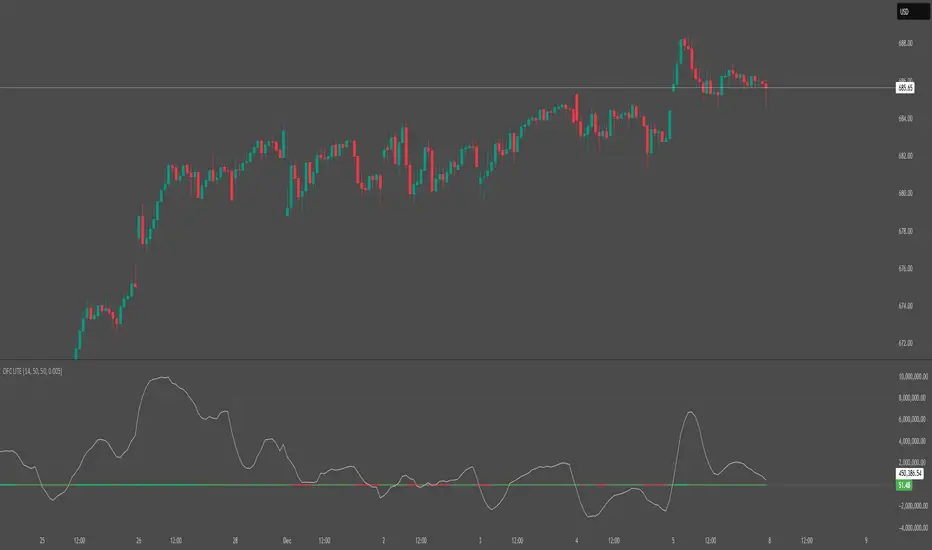Click the 25 date label on time axis
932x550 pixels.
pos(42,540)
